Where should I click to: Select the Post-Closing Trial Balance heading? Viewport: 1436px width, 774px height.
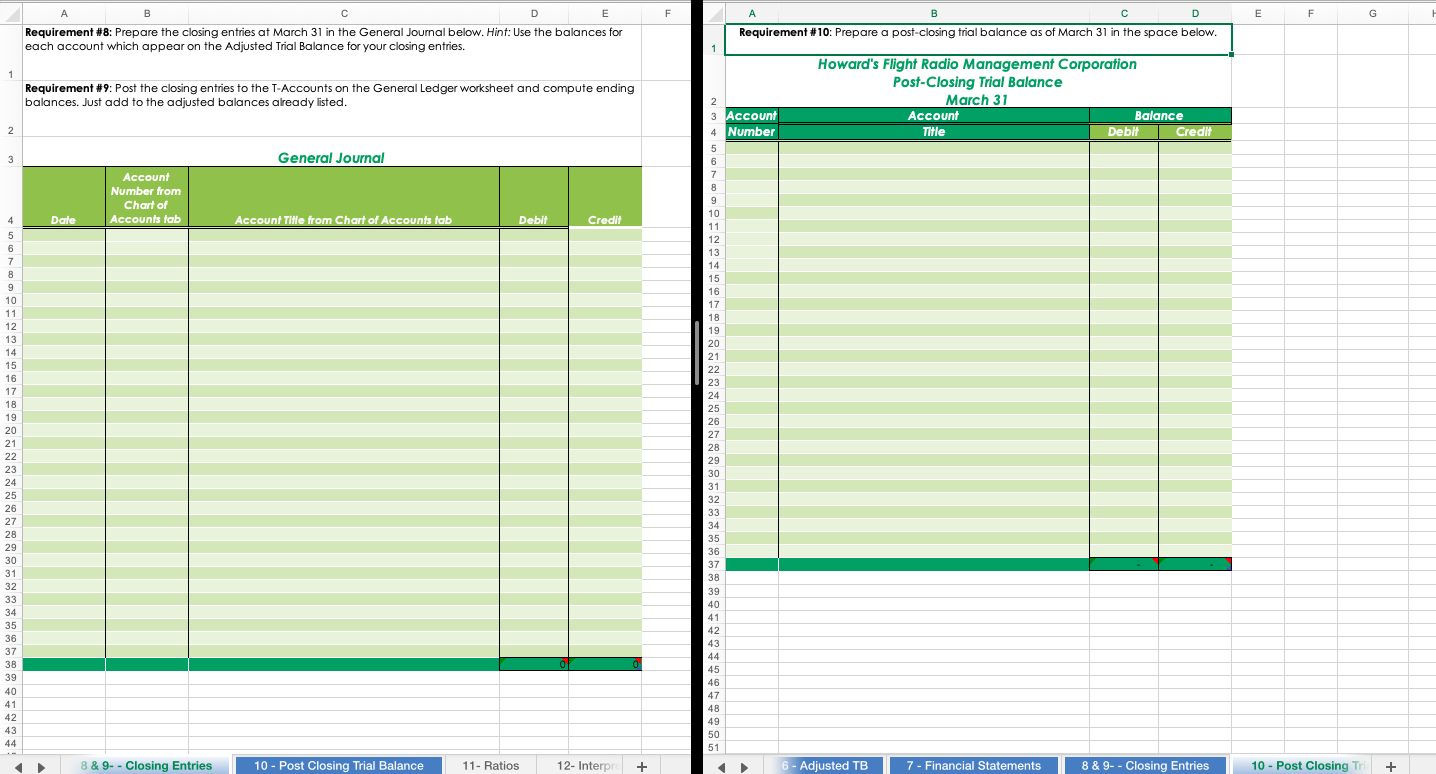click(977, 82)
